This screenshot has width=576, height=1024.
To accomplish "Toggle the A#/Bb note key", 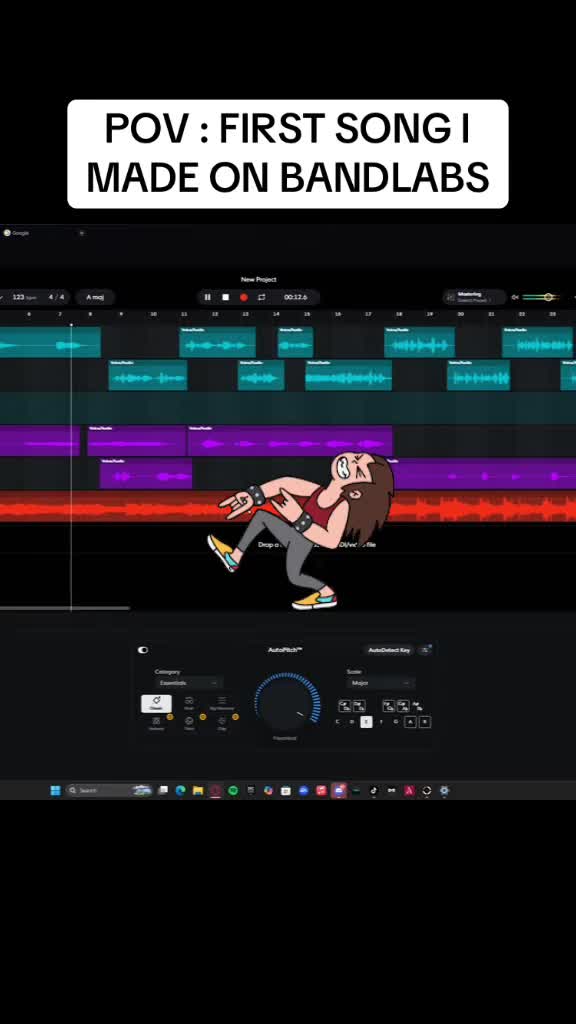I will (x=417, y=706).
